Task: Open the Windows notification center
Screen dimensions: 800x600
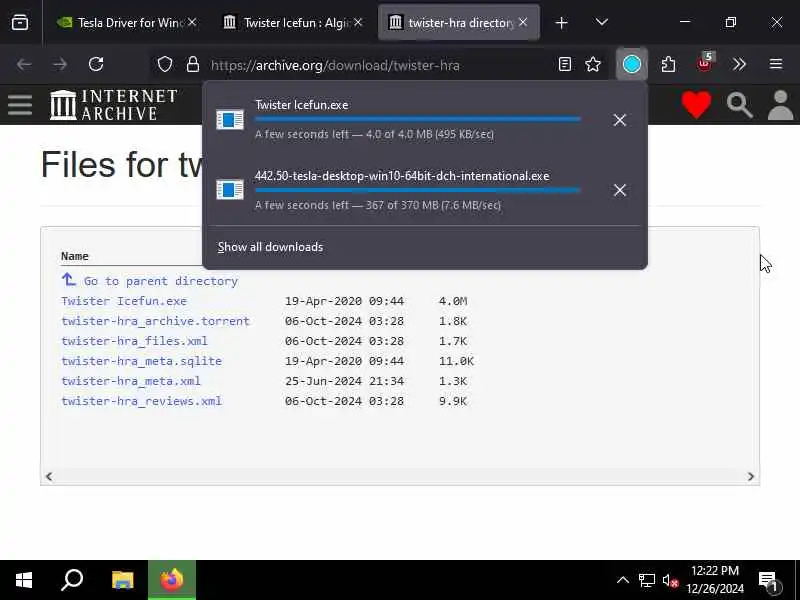Action: [768, 580]
